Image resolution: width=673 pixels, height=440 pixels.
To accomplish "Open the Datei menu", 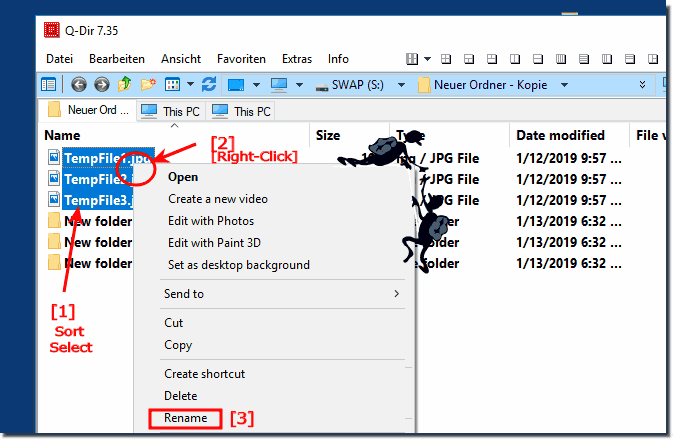I will [60, 59].
